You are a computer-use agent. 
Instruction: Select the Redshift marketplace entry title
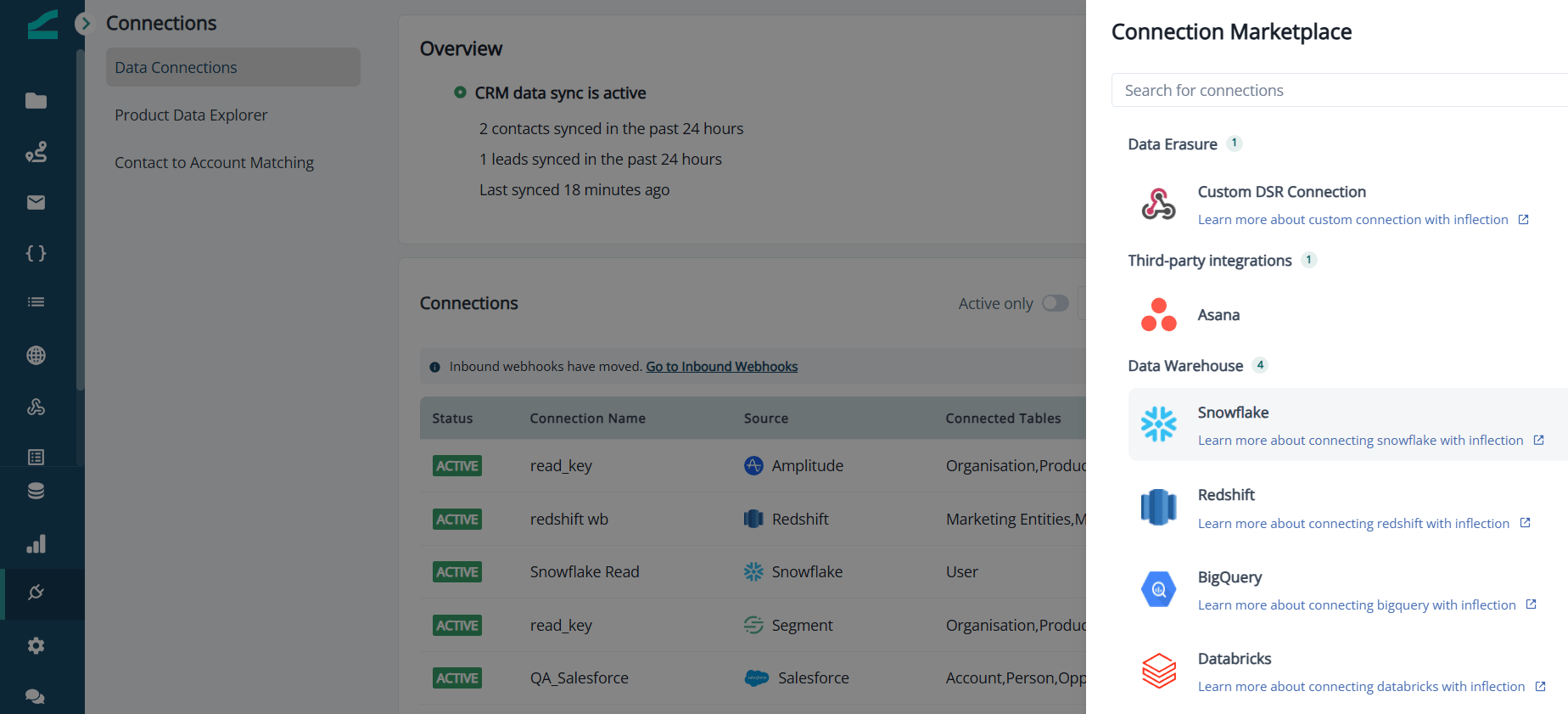coord(1226,495)
